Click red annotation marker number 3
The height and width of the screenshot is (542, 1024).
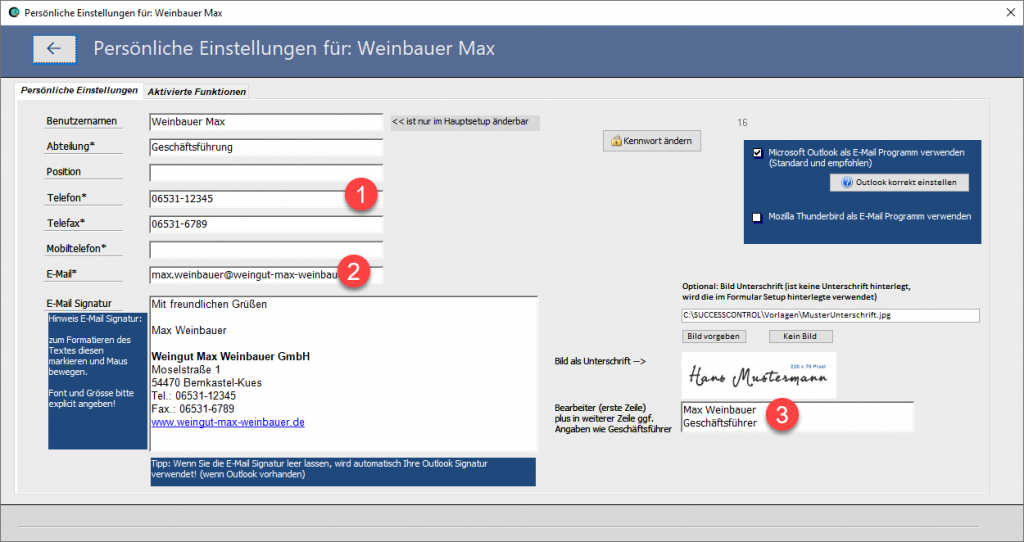point(782,415)
